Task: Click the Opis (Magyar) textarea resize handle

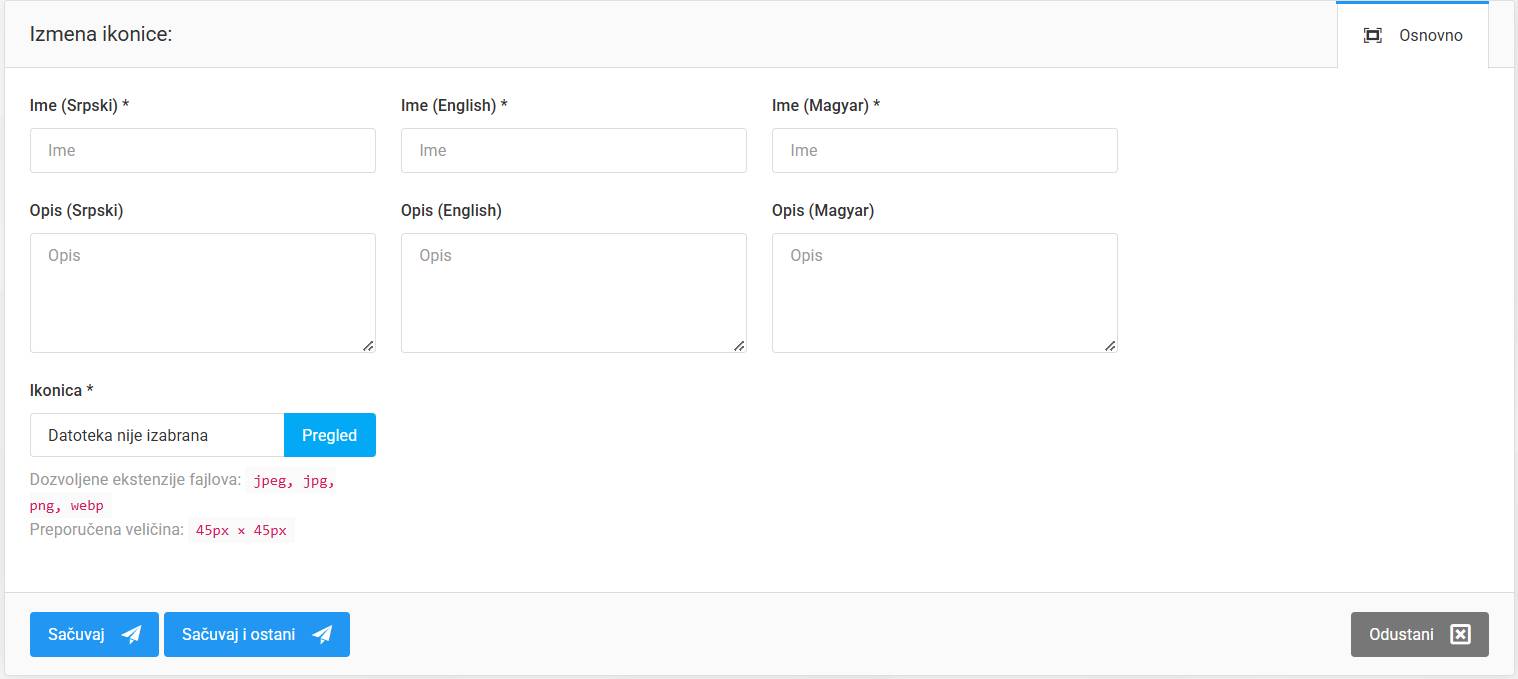Action: click(x=1110, y=345)
